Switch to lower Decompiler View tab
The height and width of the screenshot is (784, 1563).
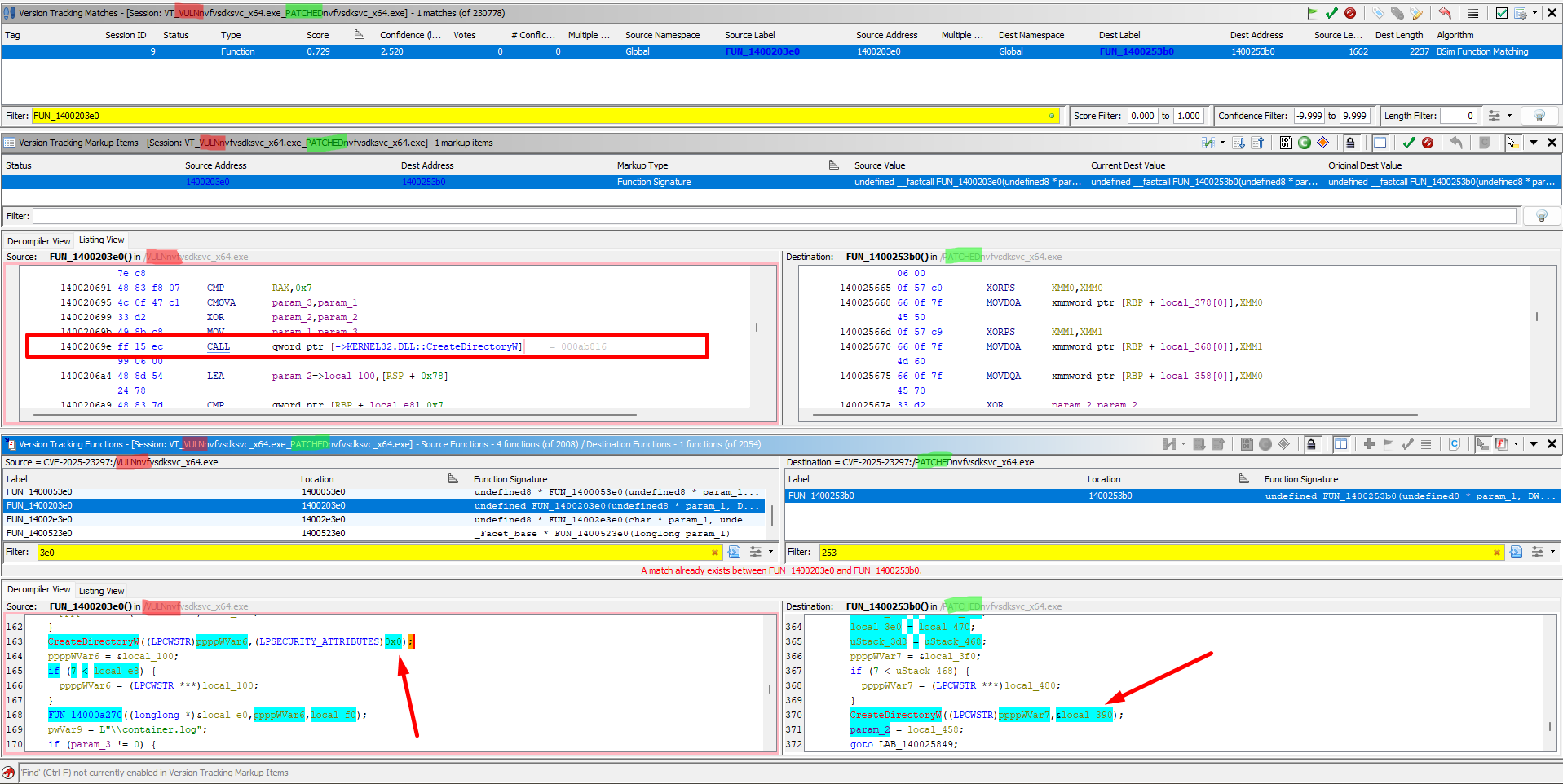tap(38, 589)
